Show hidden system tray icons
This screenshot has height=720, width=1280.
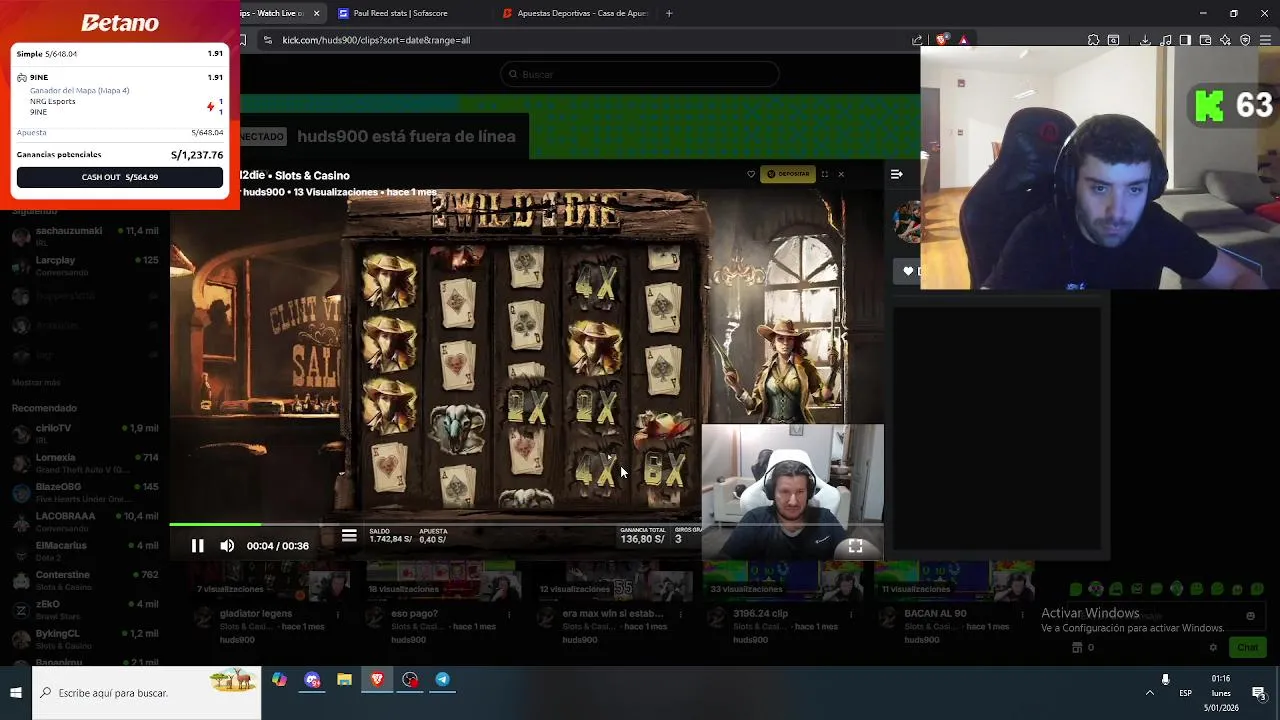click(1149, 693)
